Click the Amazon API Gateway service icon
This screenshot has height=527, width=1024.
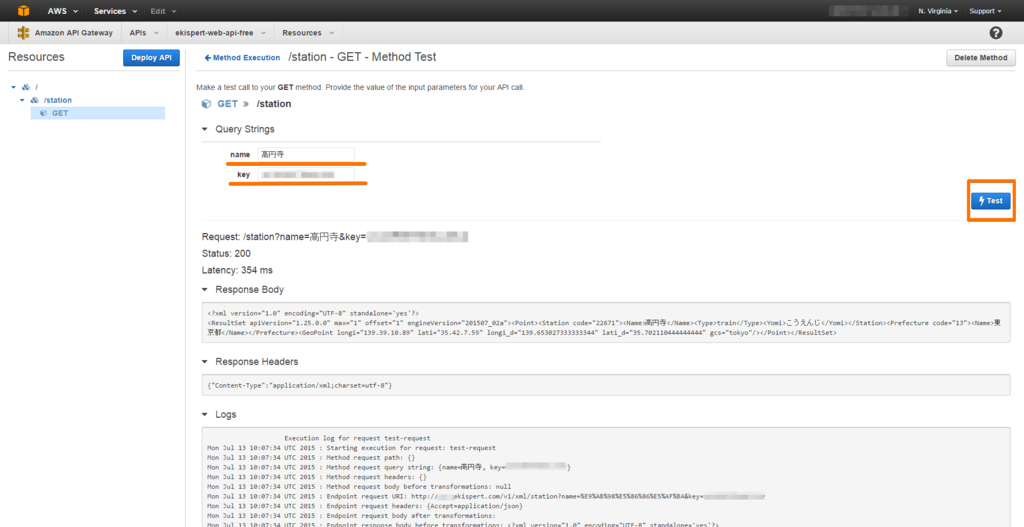[24, 33]
